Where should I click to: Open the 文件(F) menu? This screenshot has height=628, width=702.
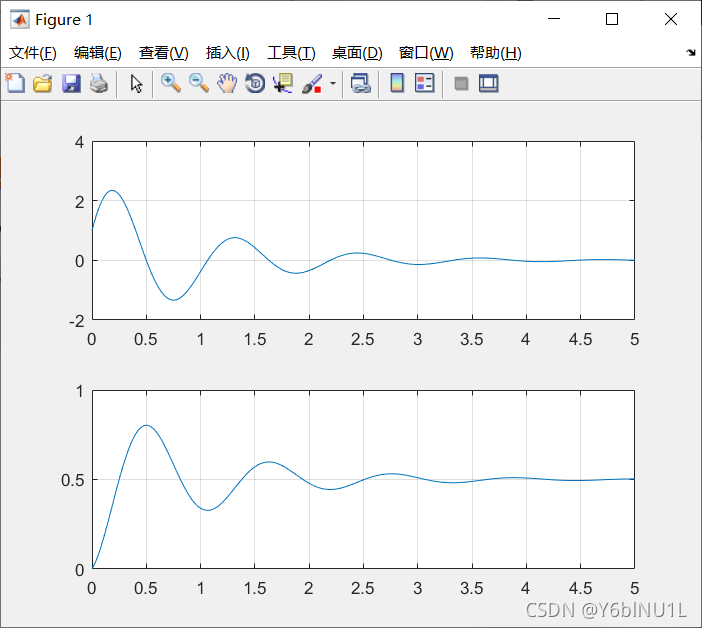(33, 53)
